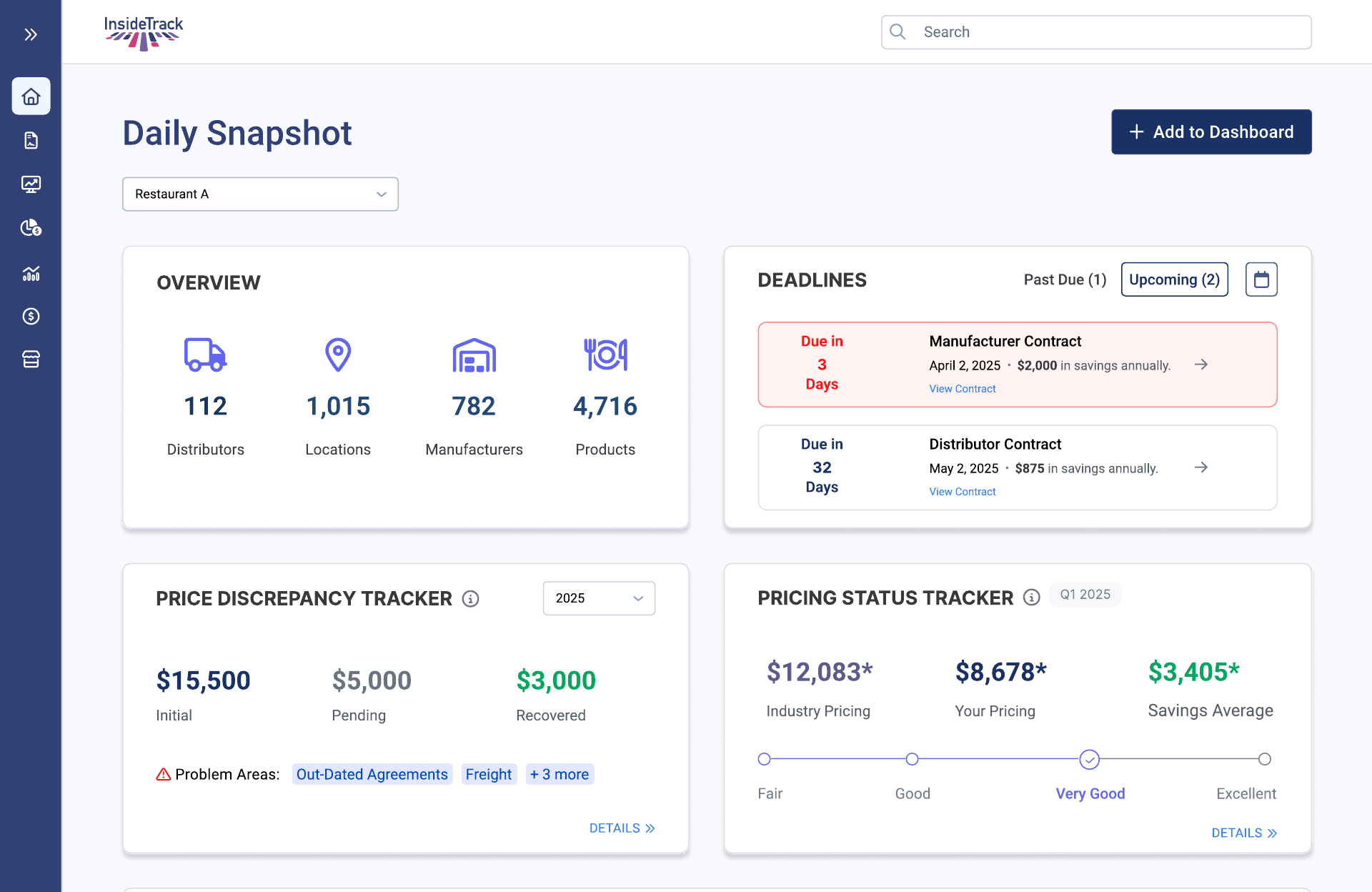1372x892 pixels.
Task: Click Distributor Contract title
Action: [995, 444]
